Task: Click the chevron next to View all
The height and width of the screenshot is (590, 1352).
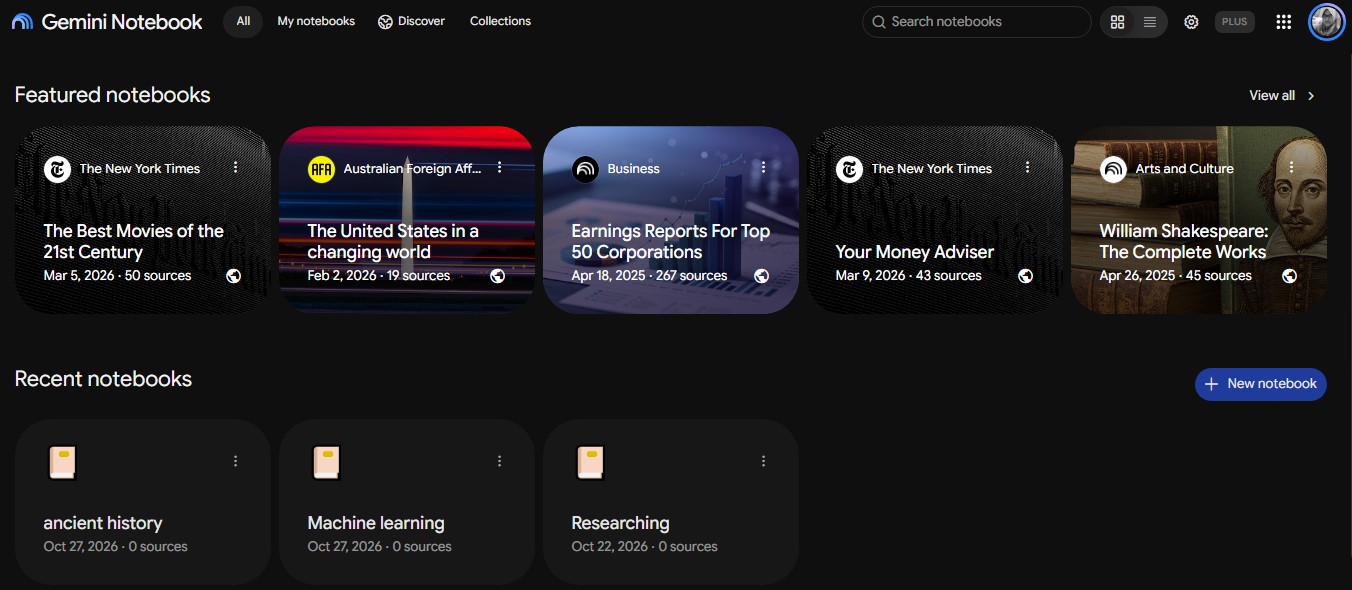Action: click(x=1311, y=96)
